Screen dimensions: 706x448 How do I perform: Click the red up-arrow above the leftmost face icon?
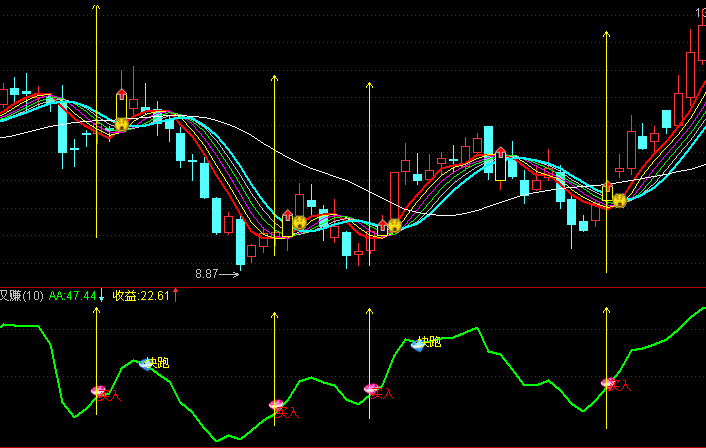122,94
